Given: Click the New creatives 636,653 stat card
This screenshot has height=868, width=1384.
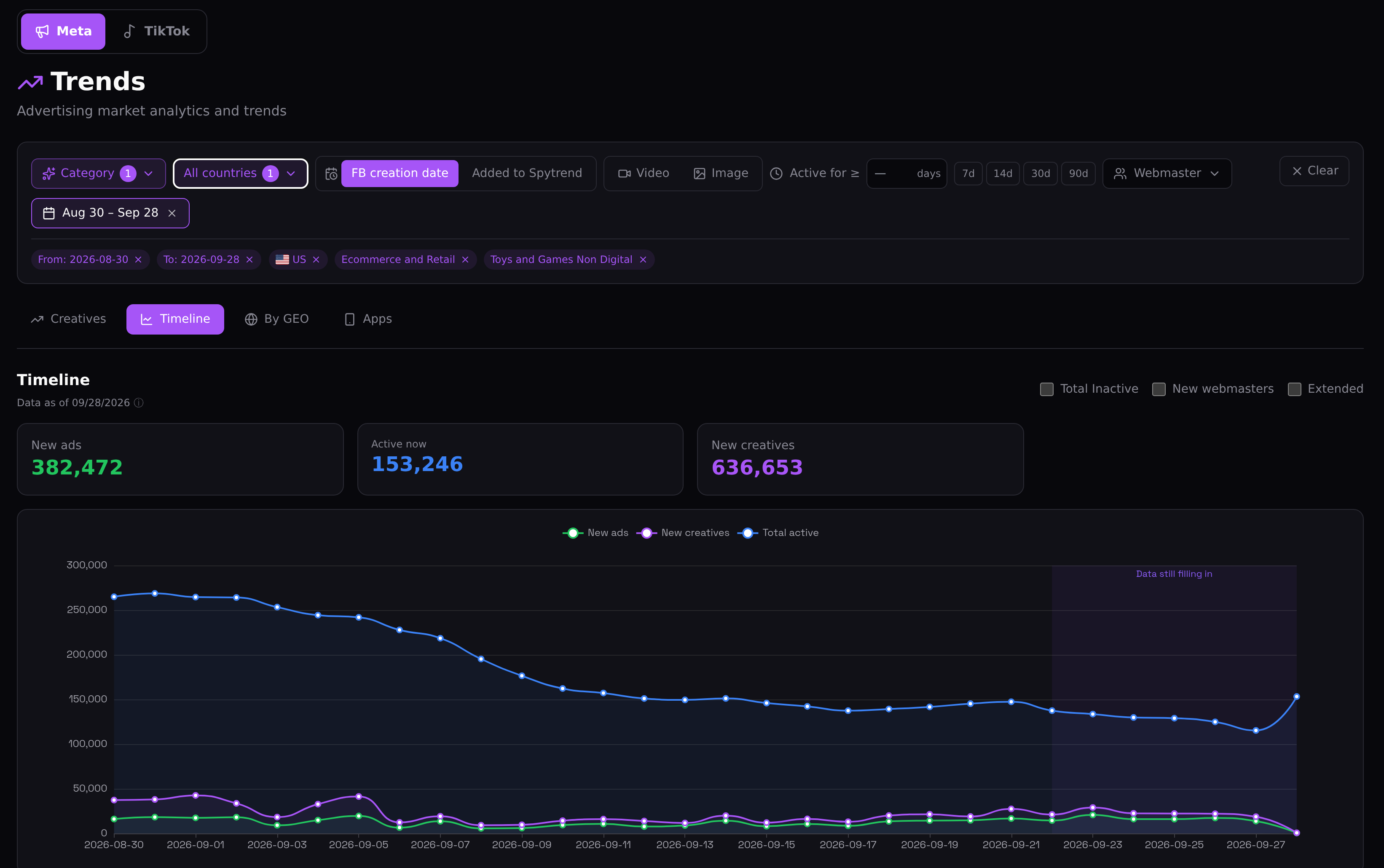Looking at the screenshot, I should pyautogui.click(x=860, y=459).
